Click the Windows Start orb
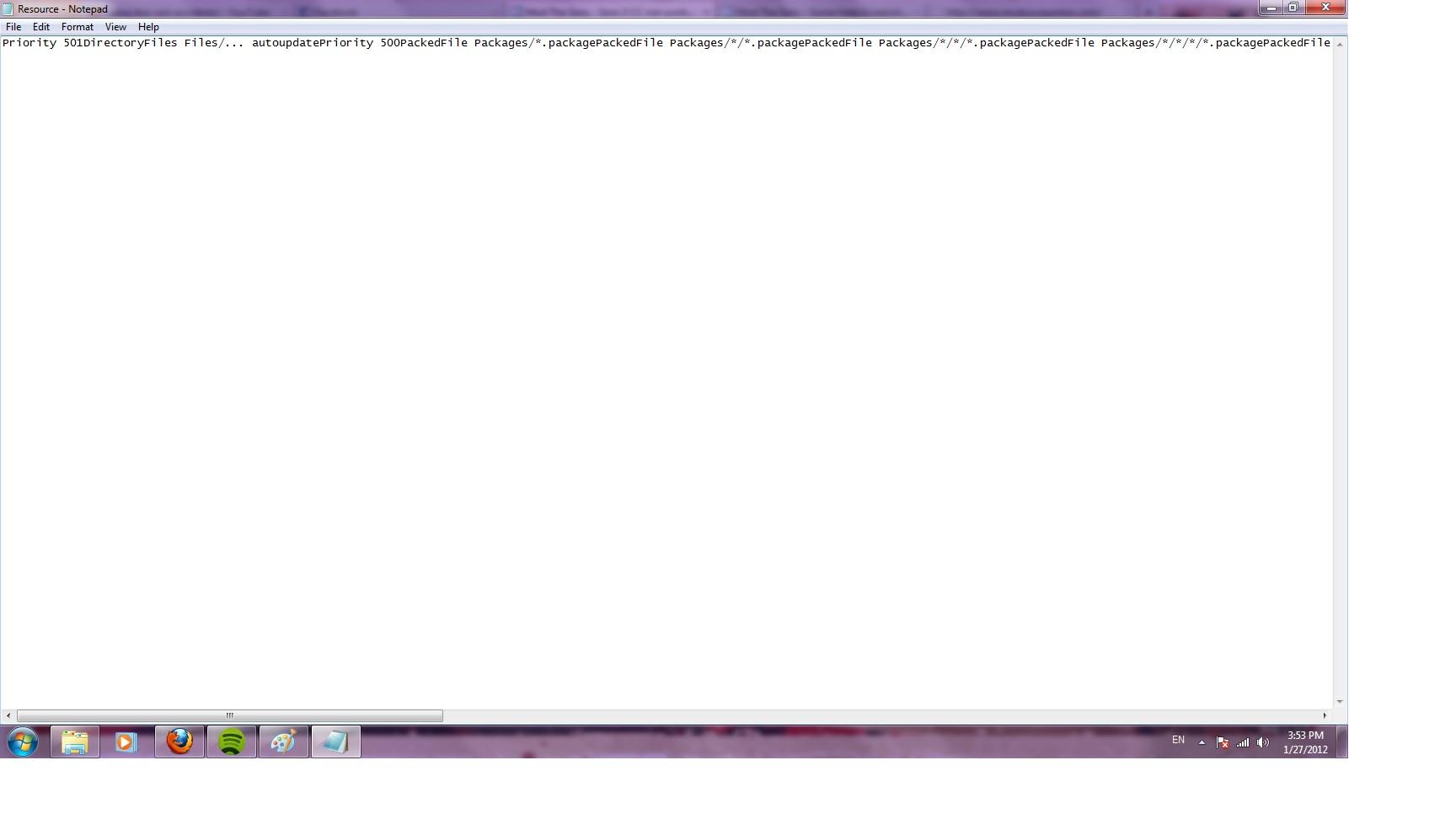The image size is (1456, 819). (23, 742)
